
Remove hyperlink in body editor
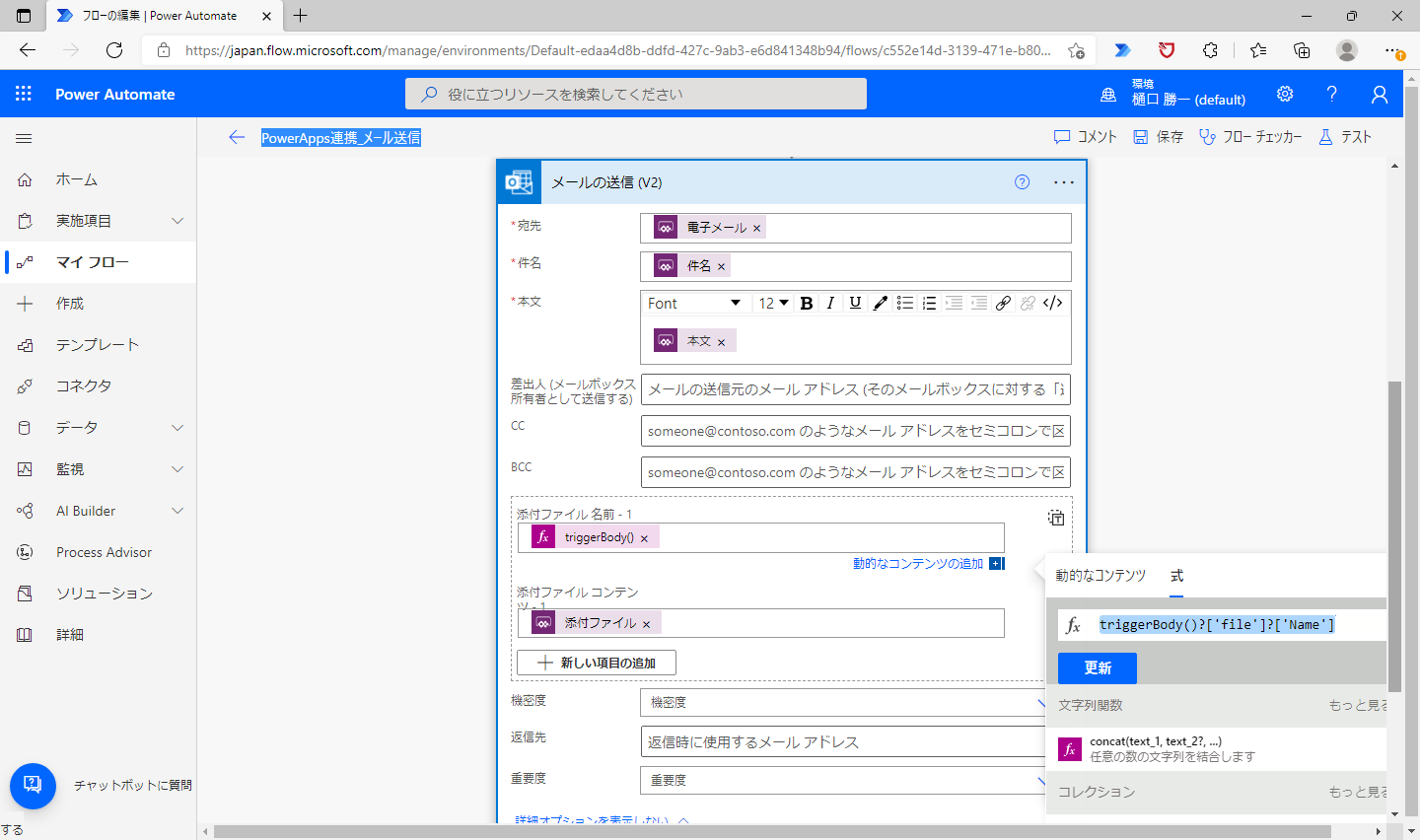tap(1028, 303)
